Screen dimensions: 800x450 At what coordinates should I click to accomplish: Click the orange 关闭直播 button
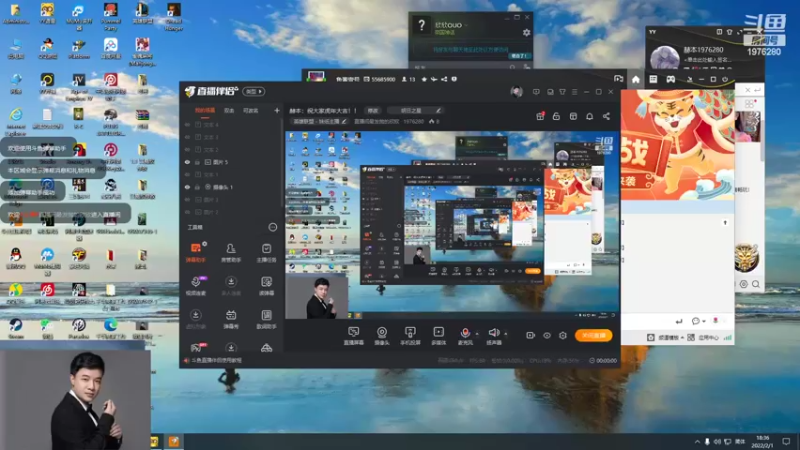(x=593, y=335)
